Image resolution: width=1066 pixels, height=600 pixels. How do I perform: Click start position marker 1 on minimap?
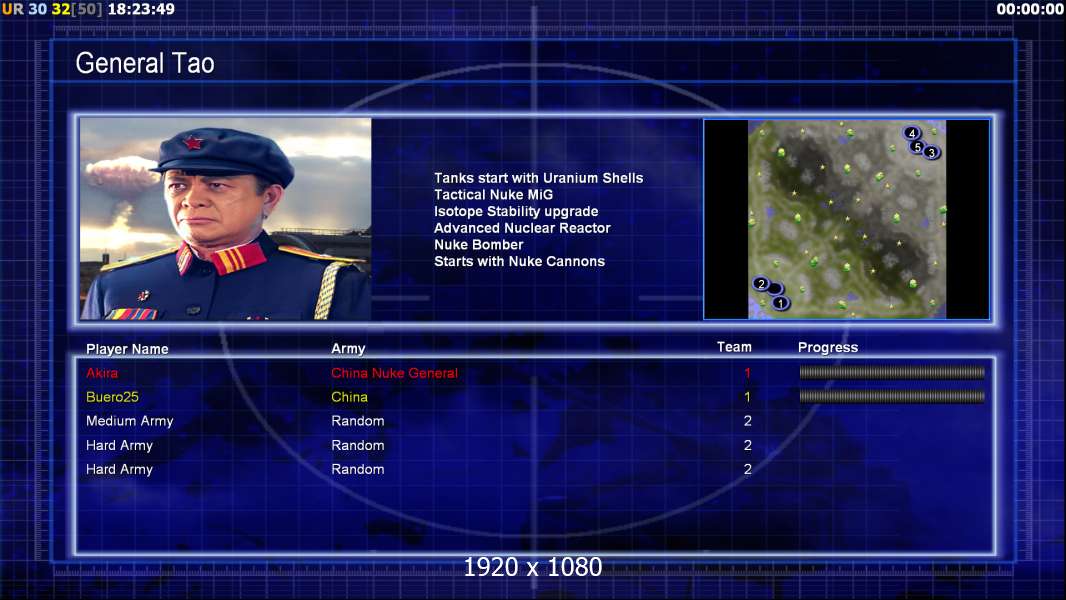781,302
